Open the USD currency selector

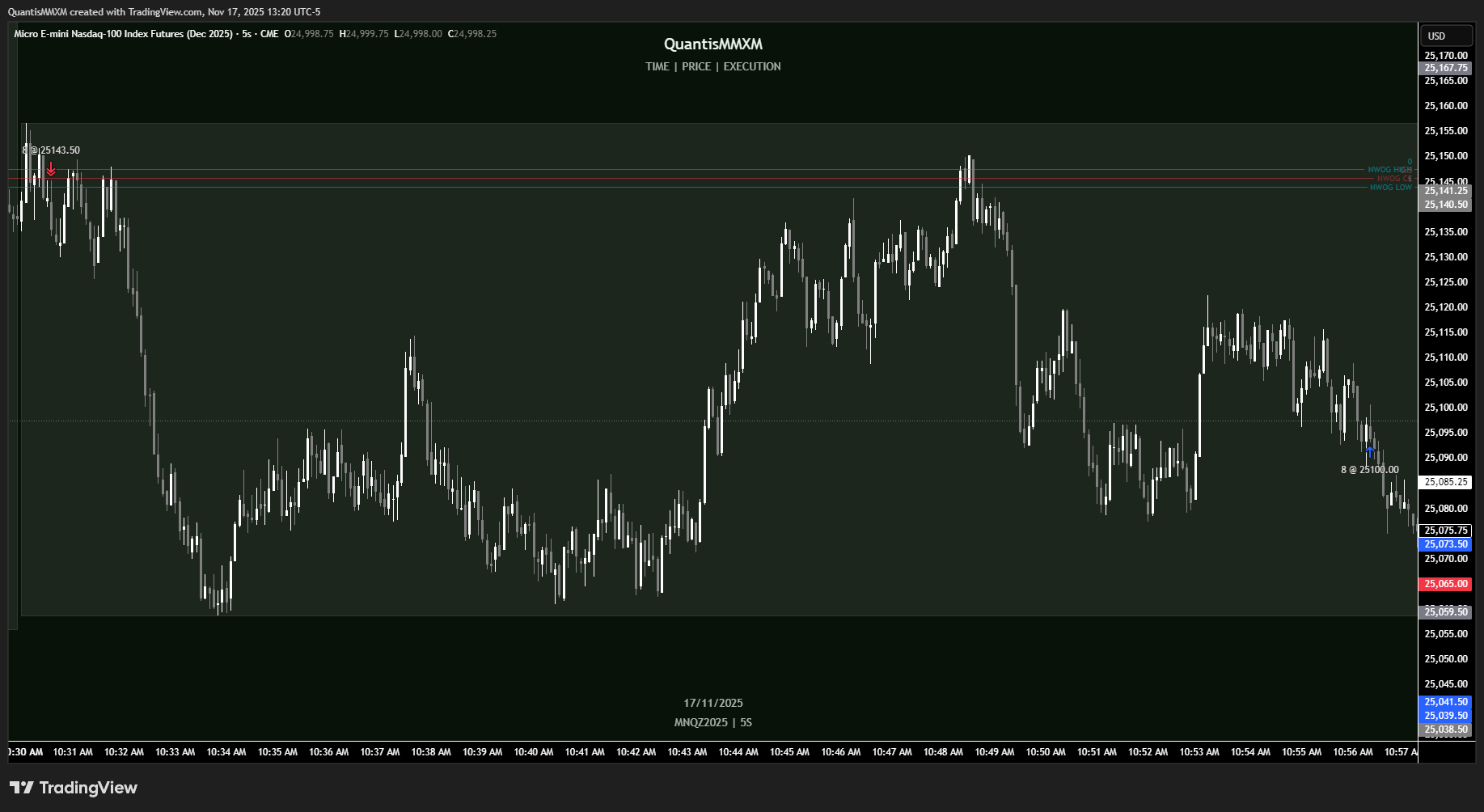tap(1445, 36)
